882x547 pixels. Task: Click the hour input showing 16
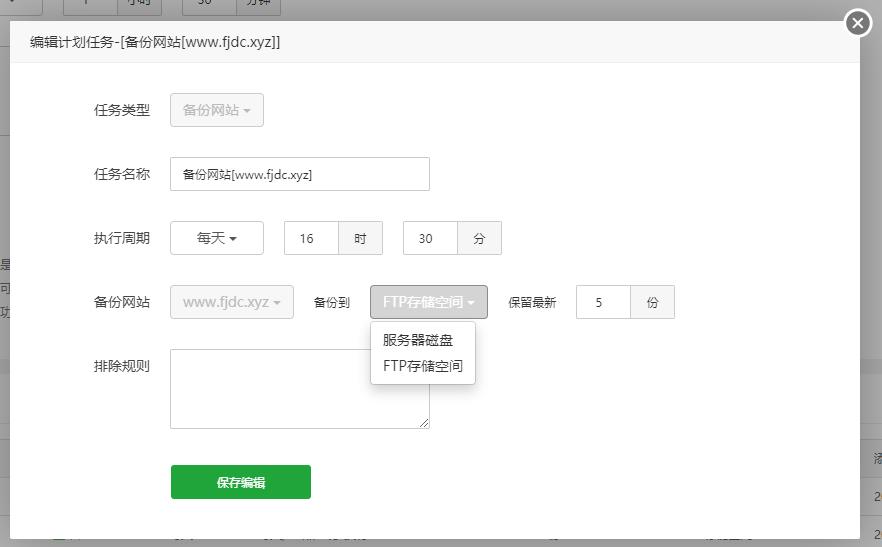[x=311, y=238]
